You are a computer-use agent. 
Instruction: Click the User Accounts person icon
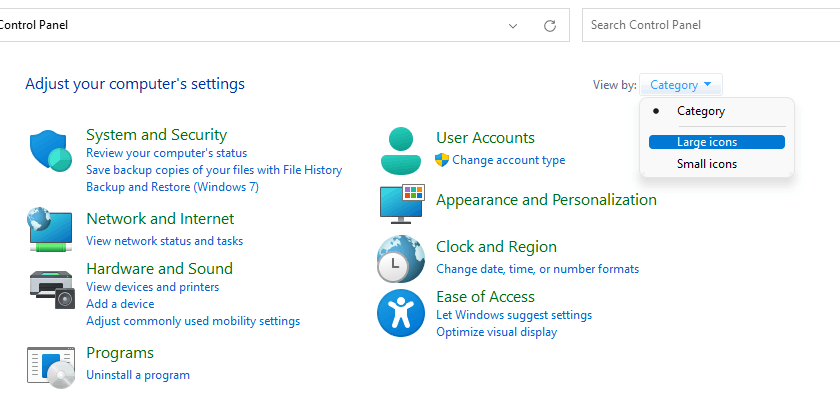click(401, 151)
